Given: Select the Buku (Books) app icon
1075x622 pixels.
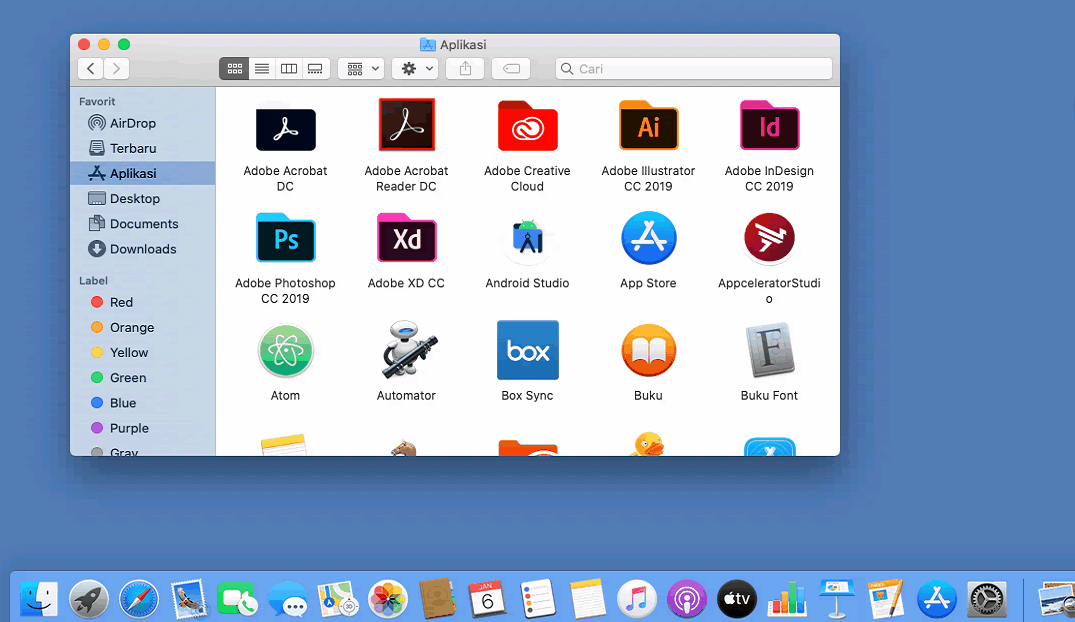Looking at the screenshot, I should [649, 350].
